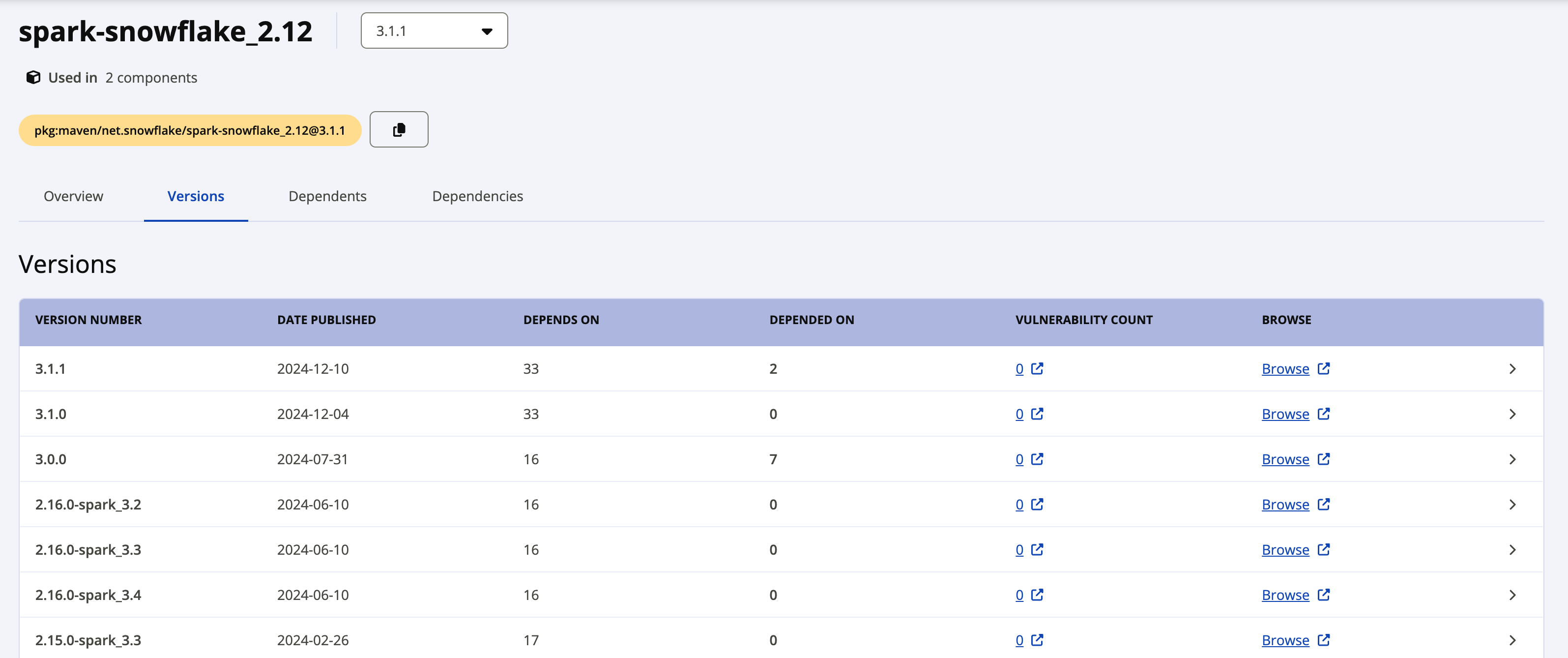Click external link icon next to Browse for 2.15.0-spark_3.3
This screenshot has width=1568, height=658.
click(1323, 640)
